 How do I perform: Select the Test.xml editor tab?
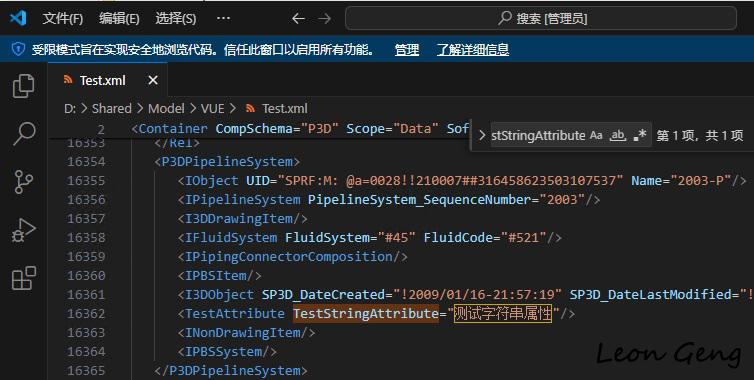click(108, 80)
